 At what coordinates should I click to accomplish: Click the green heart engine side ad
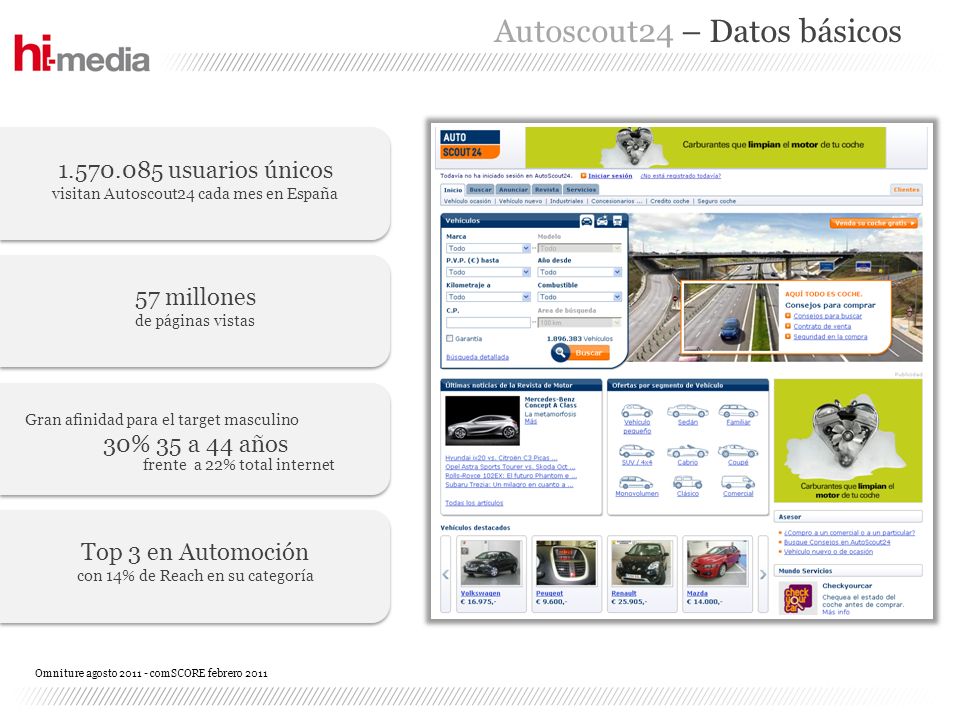tap(848, 441)
